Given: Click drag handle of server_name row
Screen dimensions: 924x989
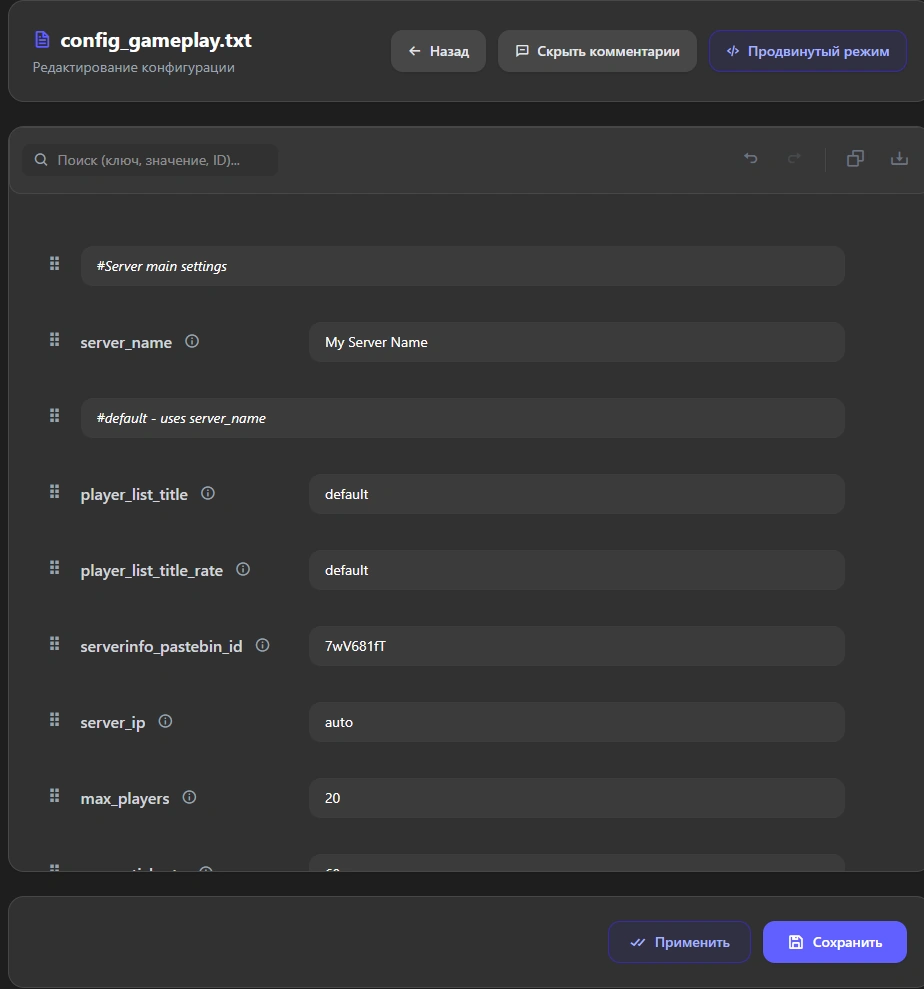Looking at the screenshot, I should point(55,340).
